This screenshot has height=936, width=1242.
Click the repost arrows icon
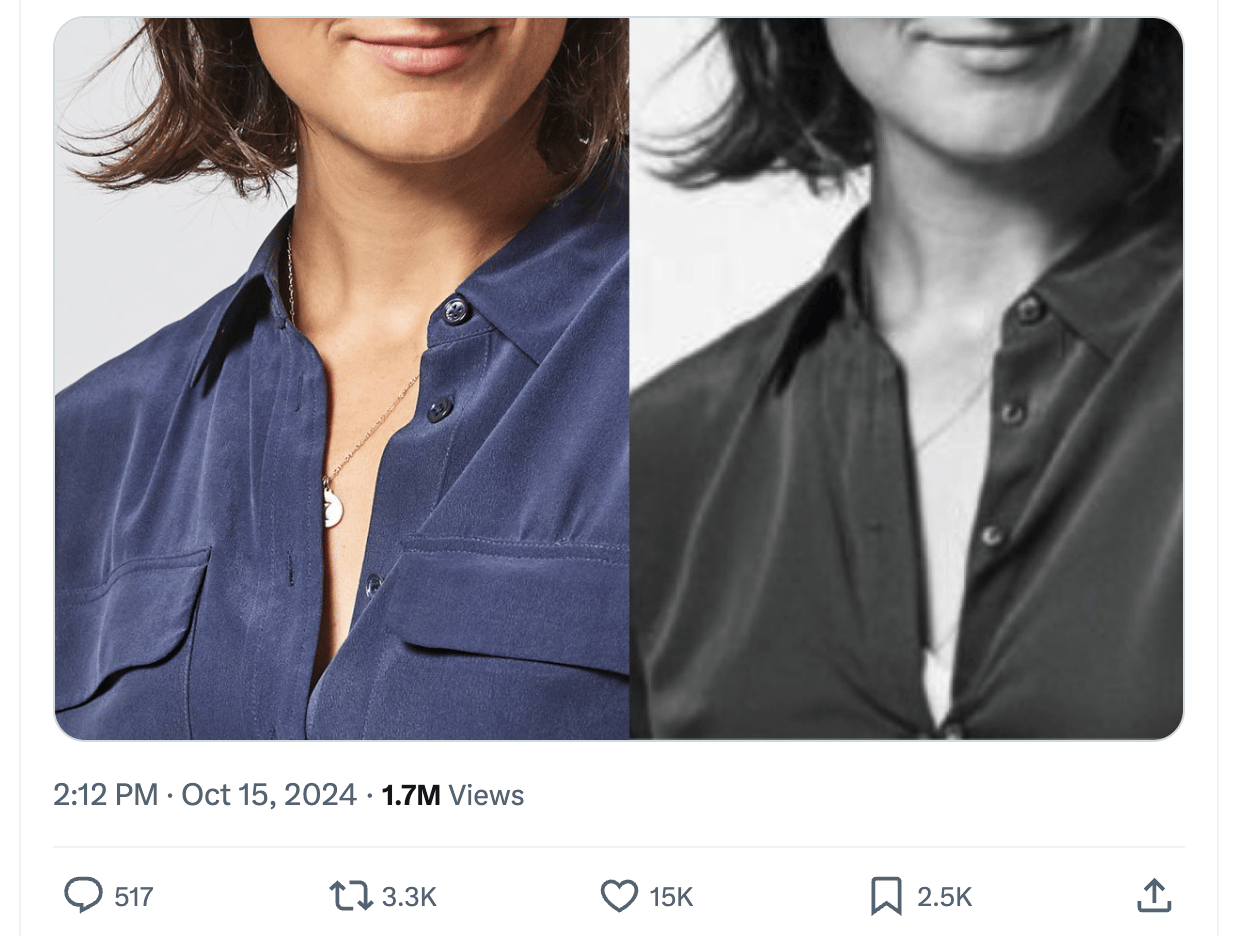click(x=350, y=896)
